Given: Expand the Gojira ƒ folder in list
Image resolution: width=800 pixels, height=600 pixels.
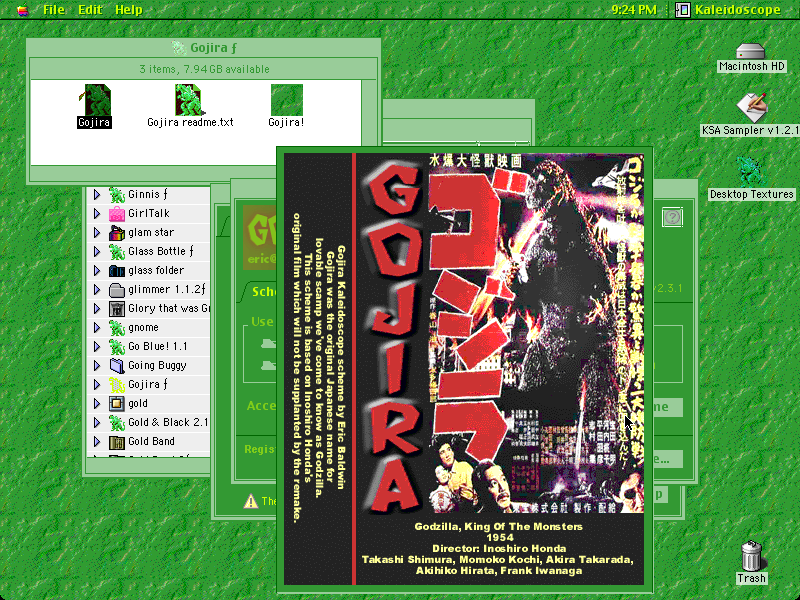Looking at the screenshot, I should pos(96,385).
